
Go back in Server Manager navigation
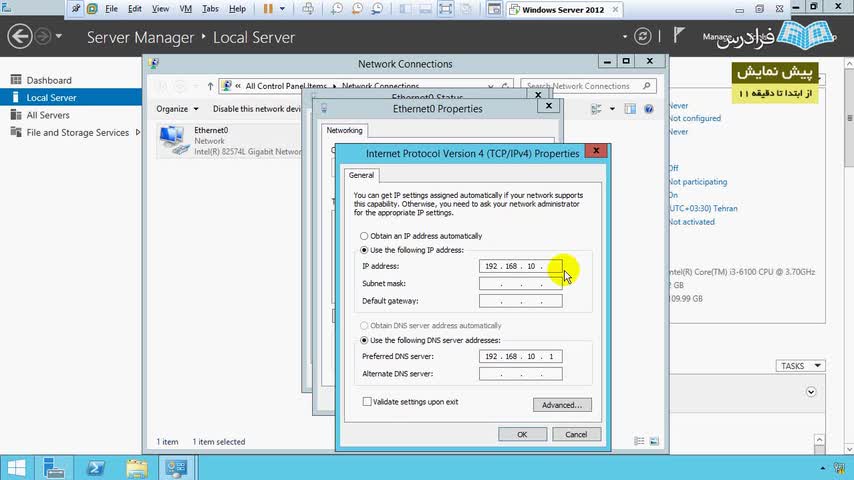[20, 37]
